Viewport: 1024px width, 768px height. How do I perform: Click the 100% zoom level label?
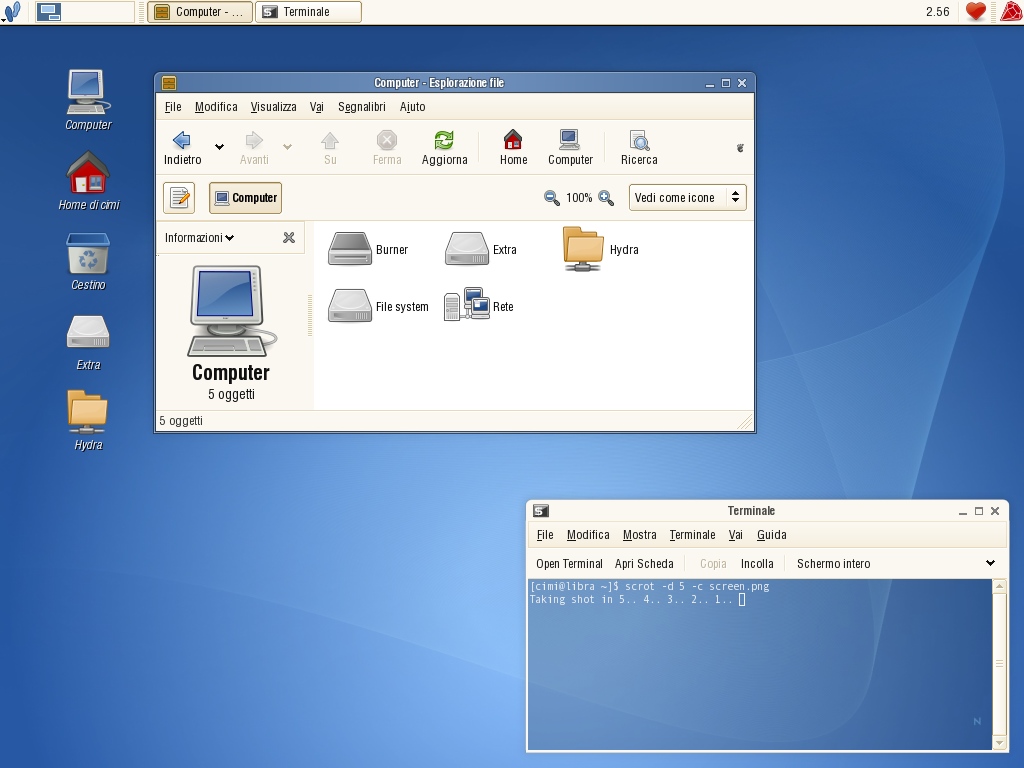579,198
